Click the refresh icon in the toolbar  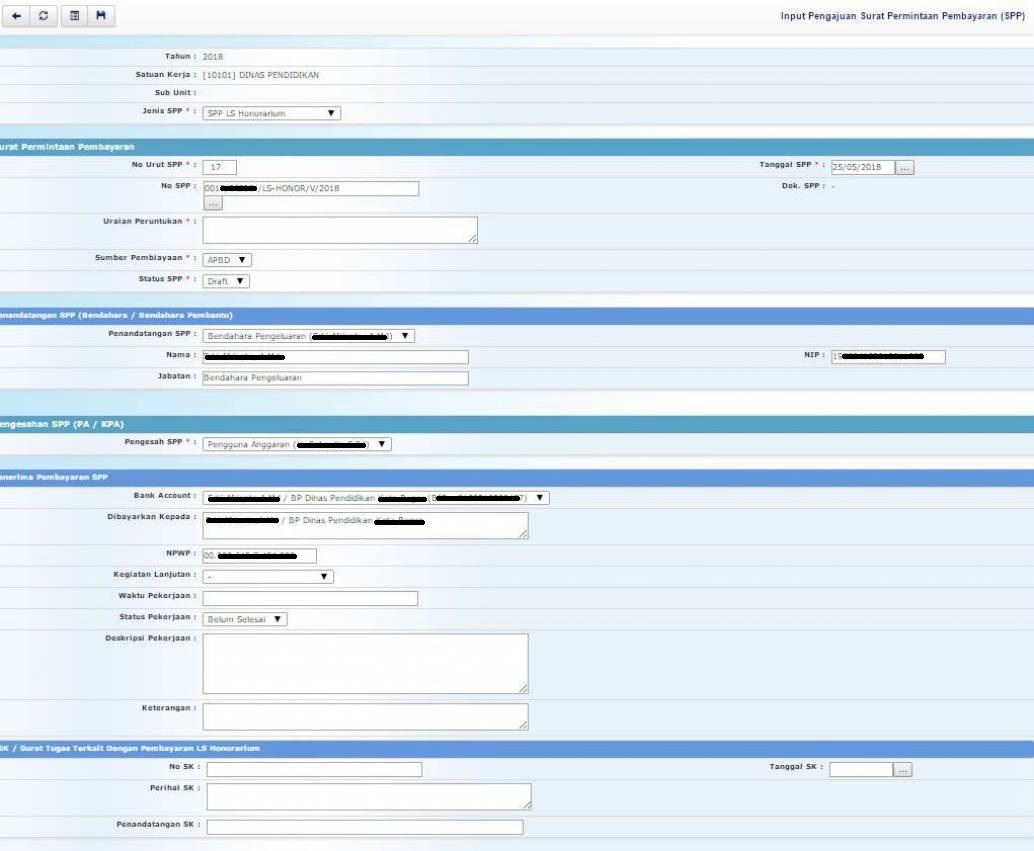[44, 17]
